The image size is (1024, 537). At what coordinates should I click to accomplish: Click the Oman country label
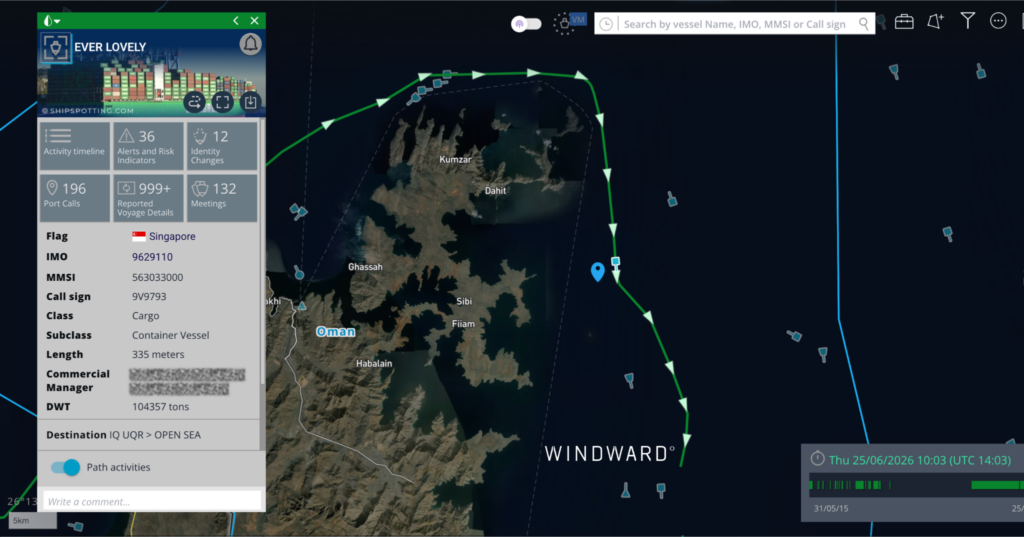(x=336, y=331)
